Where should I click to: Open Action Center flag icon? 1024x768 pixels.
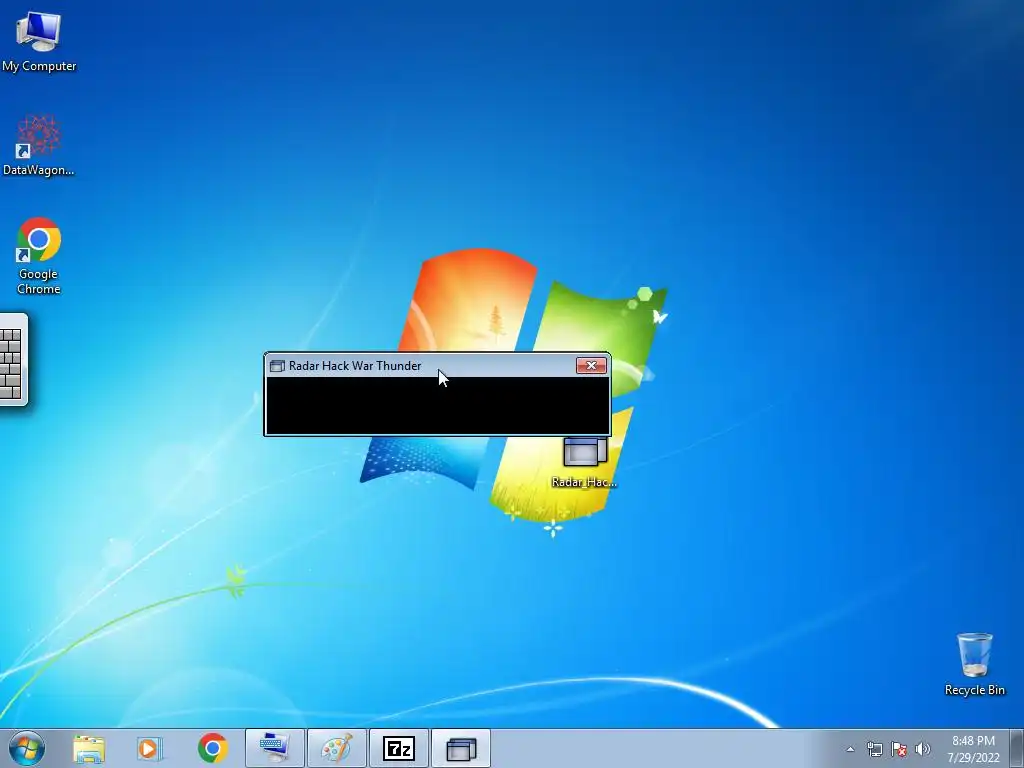[899, 749]
